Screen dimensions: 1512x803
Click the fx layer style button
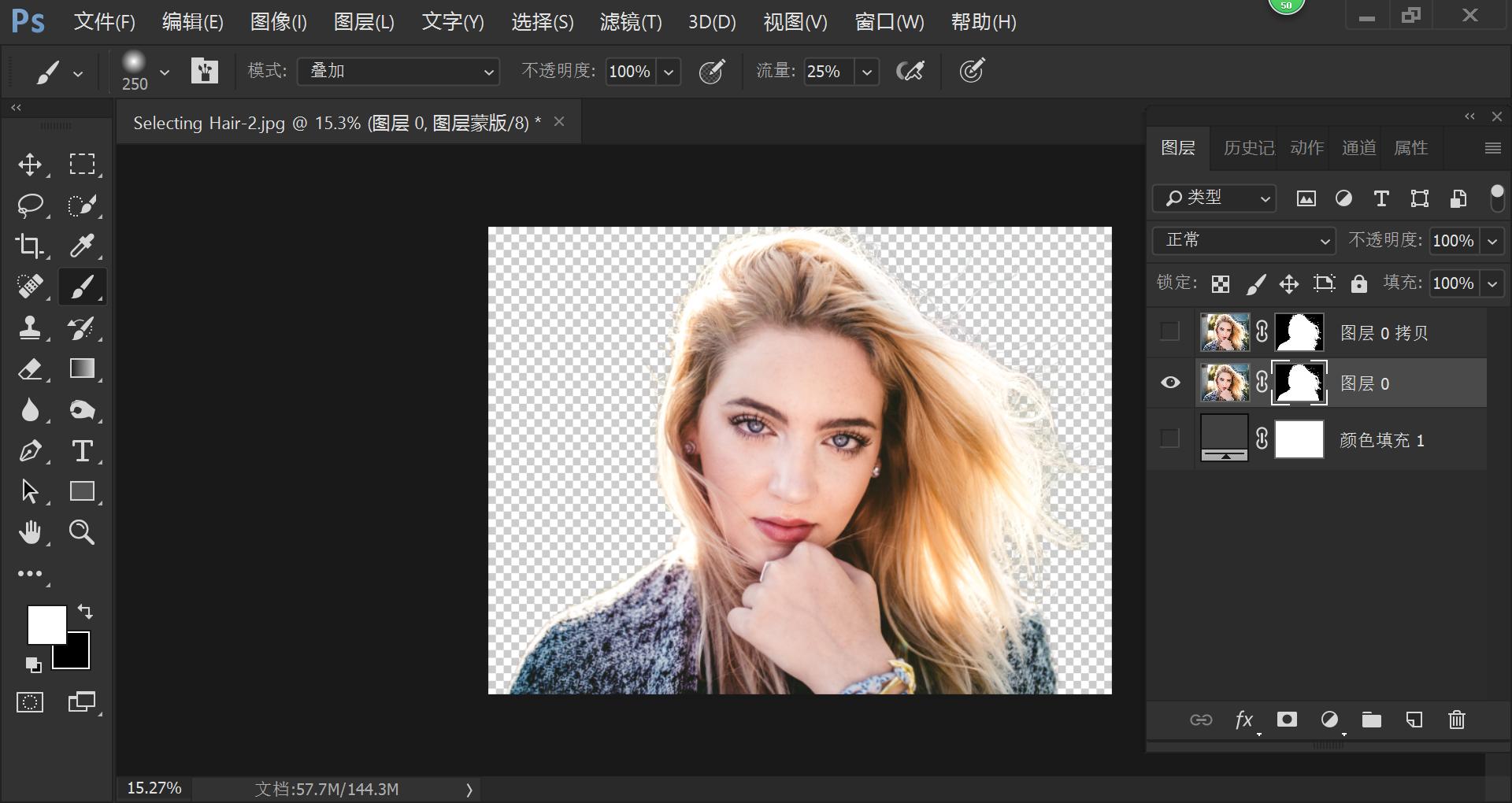[x=1243, y=720]
